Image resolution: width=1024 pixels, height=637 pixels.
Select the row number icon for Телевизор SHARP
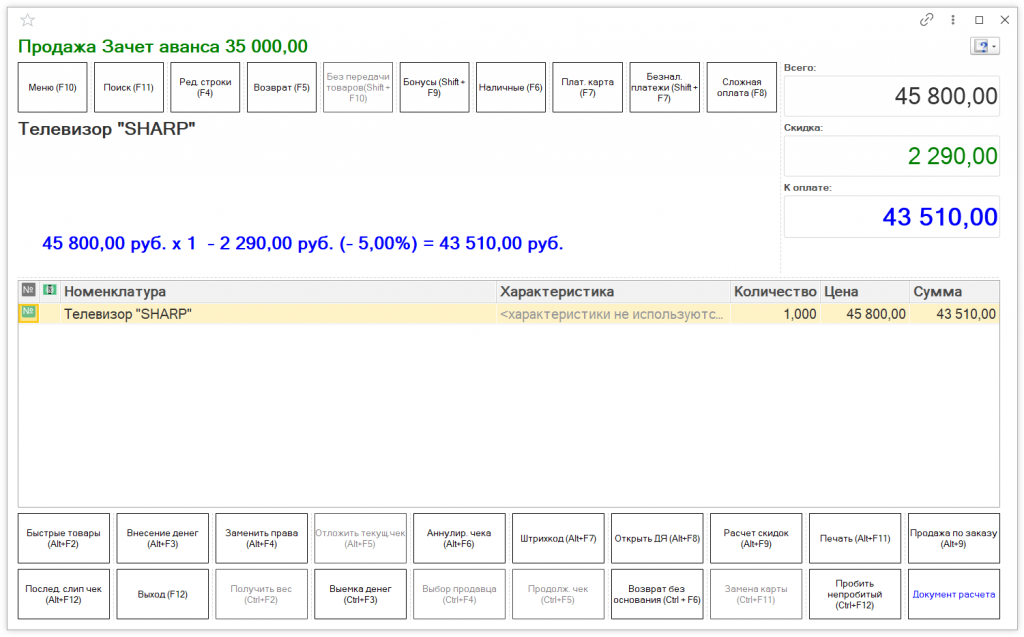tap(28, 313)
